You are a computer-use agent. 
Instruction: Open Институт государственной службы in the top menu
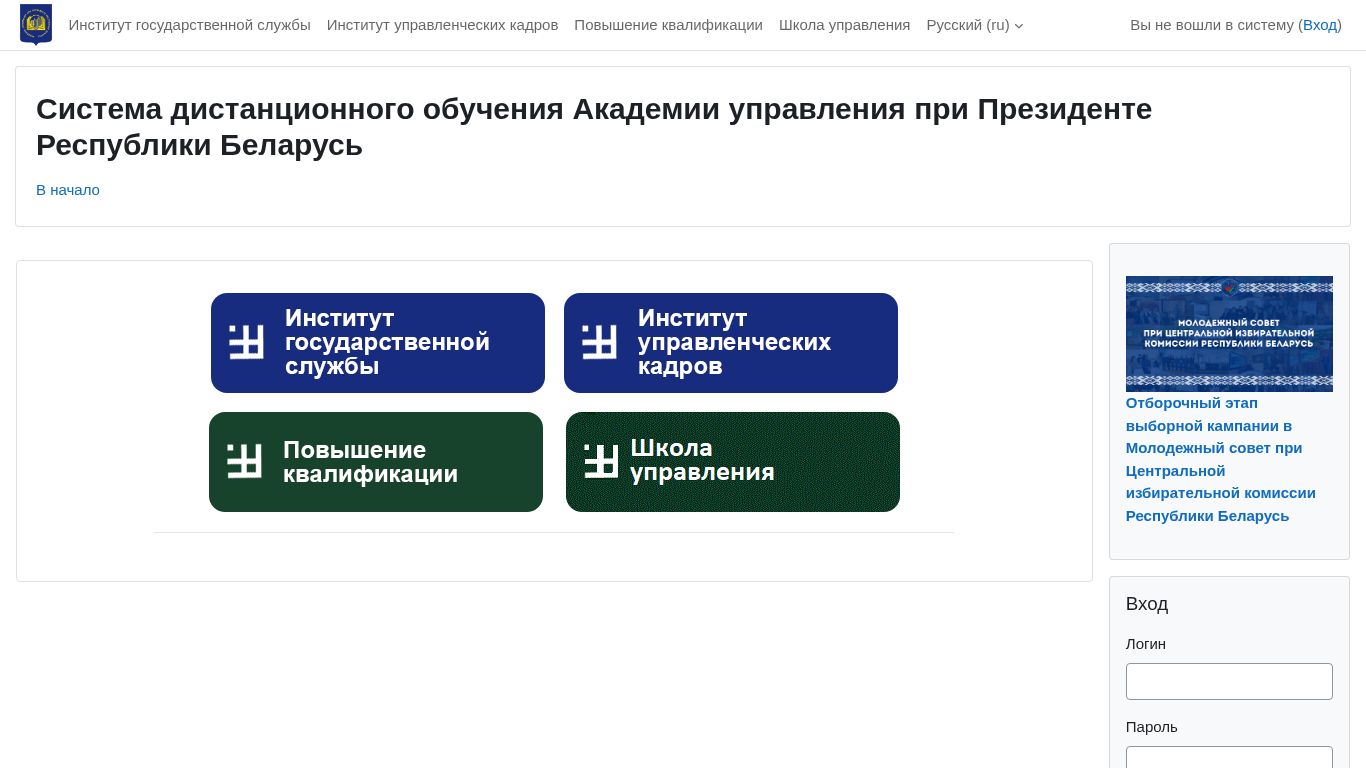click(x=190, y=25)
